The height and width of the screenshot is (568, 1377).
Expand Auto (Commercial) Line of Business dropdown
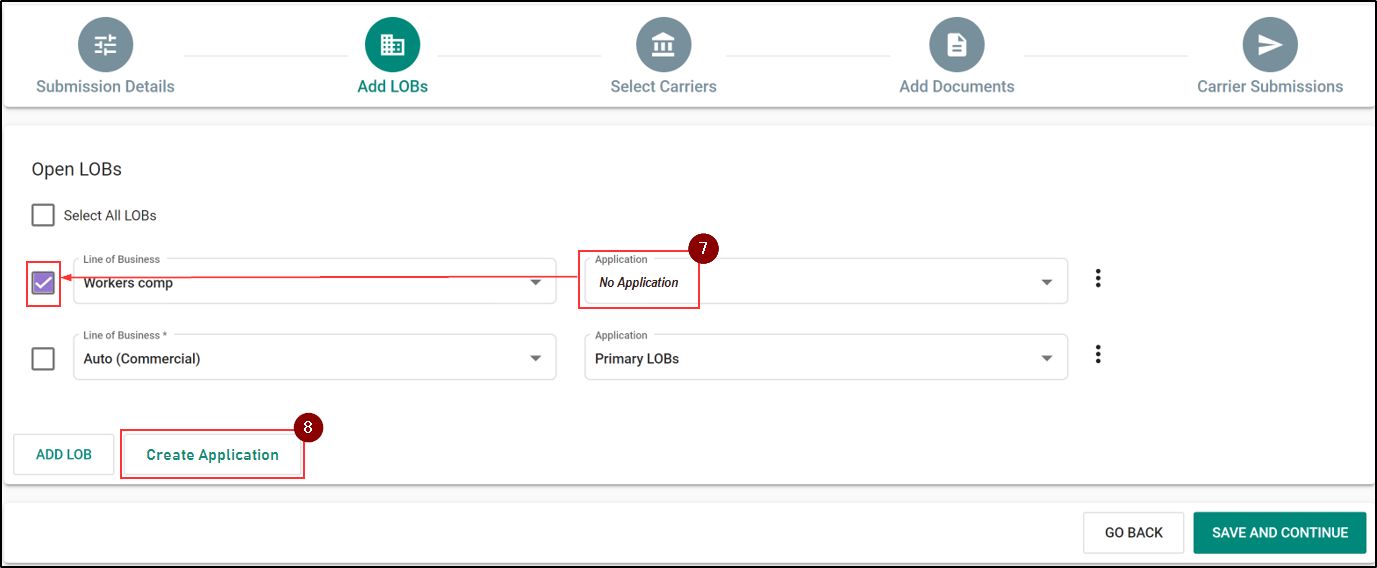[315, 357]
